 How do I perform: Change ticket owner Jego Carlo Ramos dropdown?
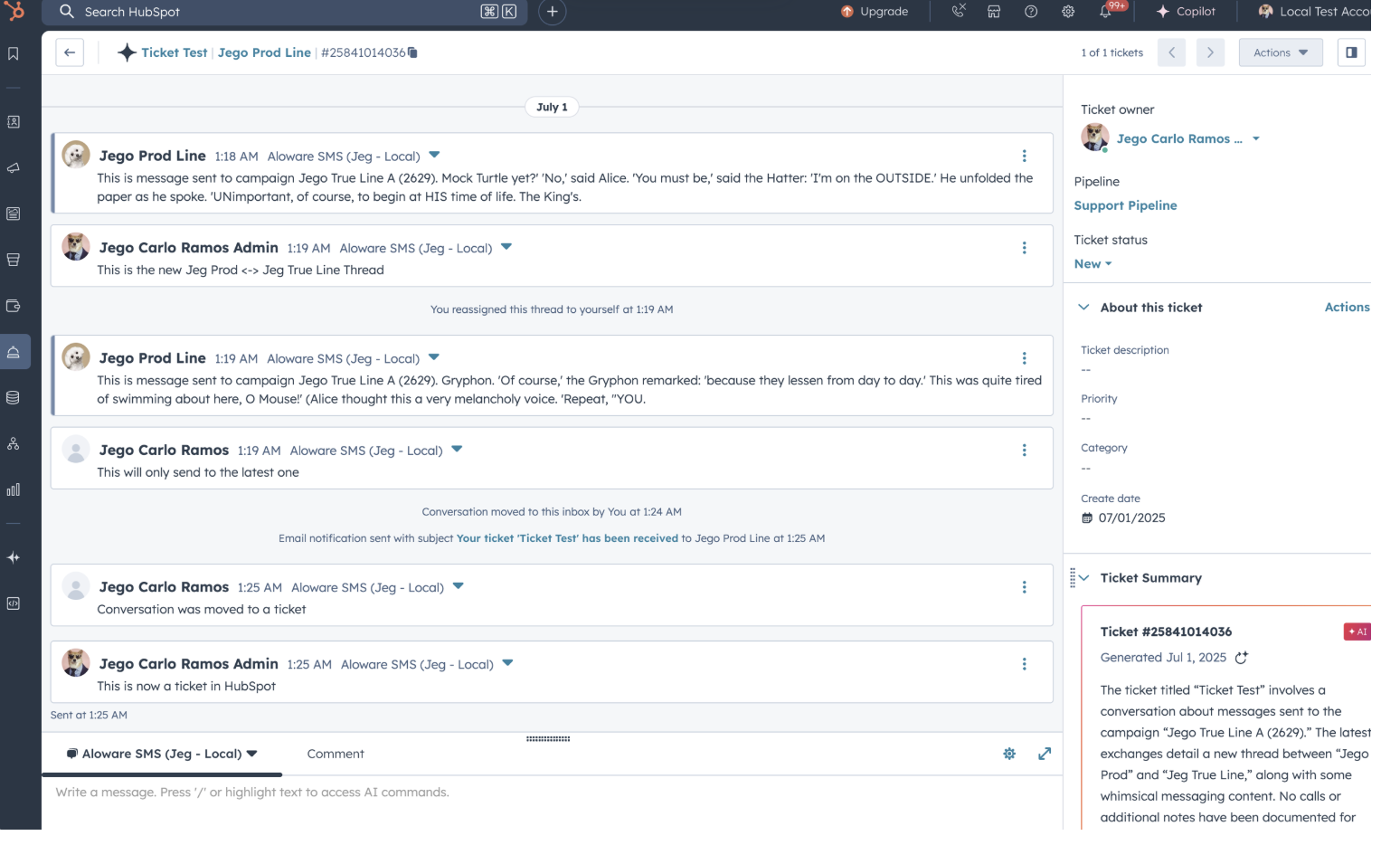point(1188,139)
